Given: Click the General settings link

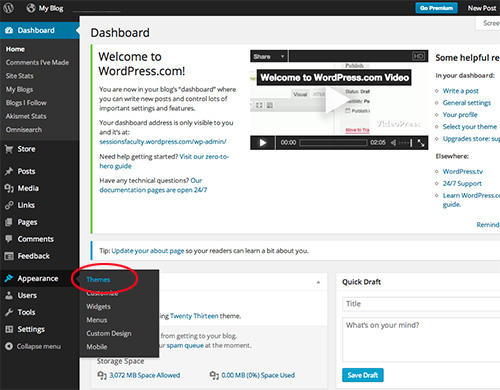Looking at the screenshot, I should [467, 103].
